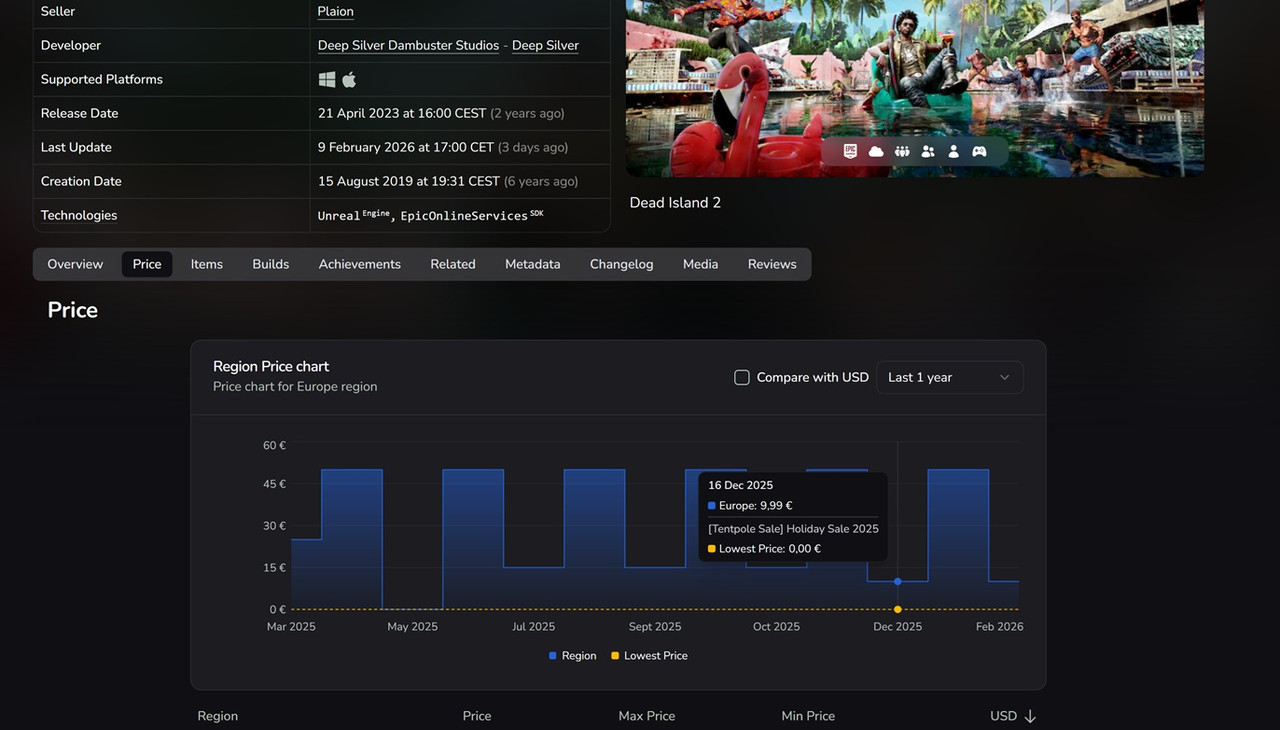This screenshot has height=730, width=1280.
Task: Click the Region column header
Action: [217, 716]
